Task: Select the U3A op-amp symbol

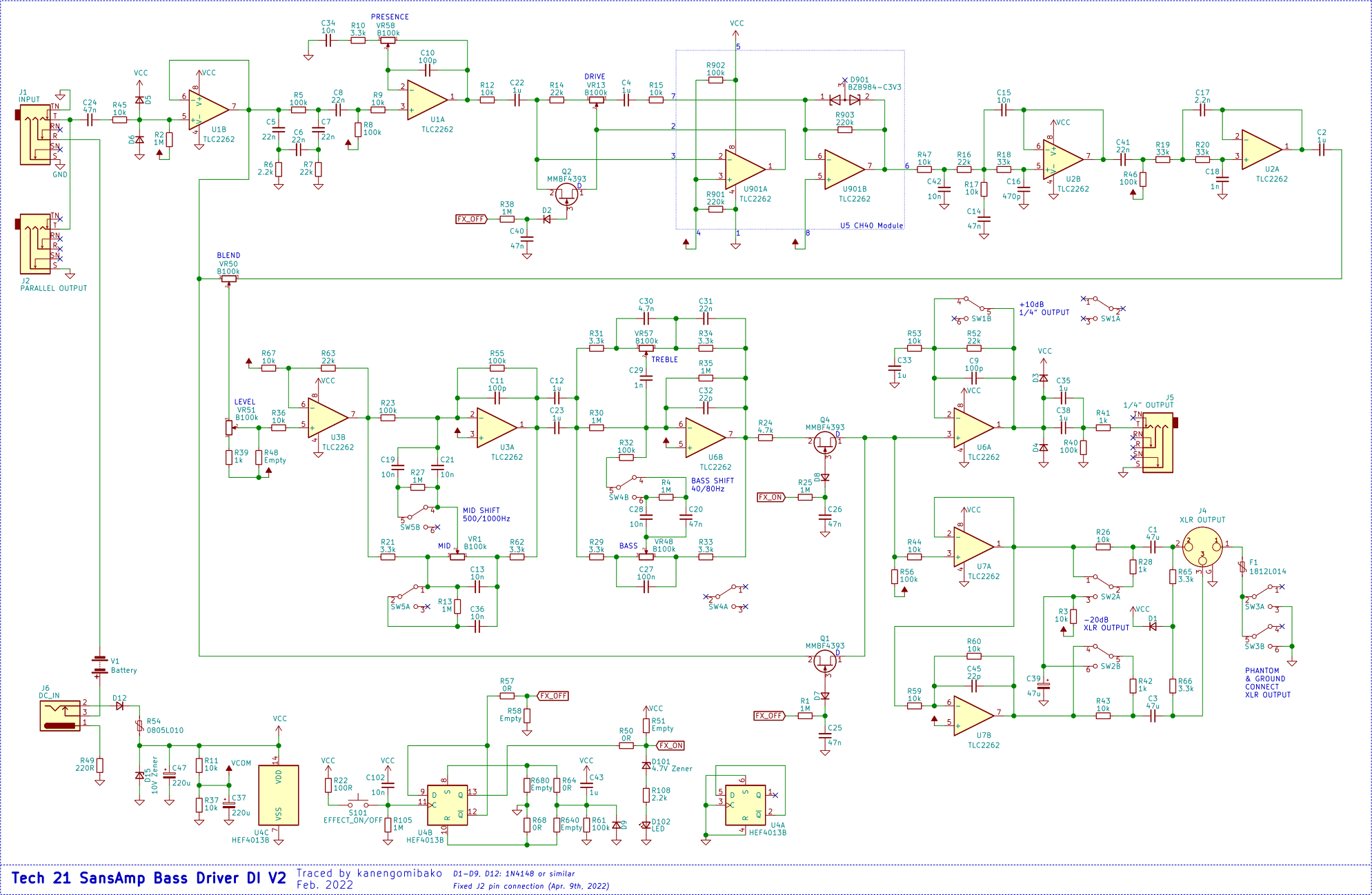Action: (x=497, y=428)
